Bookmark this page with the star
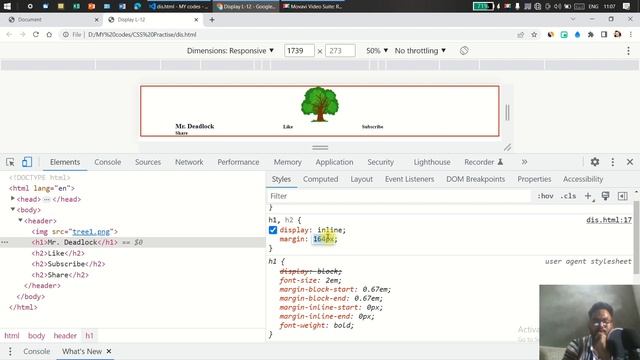 pyautogui.click(x=534, y=35)
